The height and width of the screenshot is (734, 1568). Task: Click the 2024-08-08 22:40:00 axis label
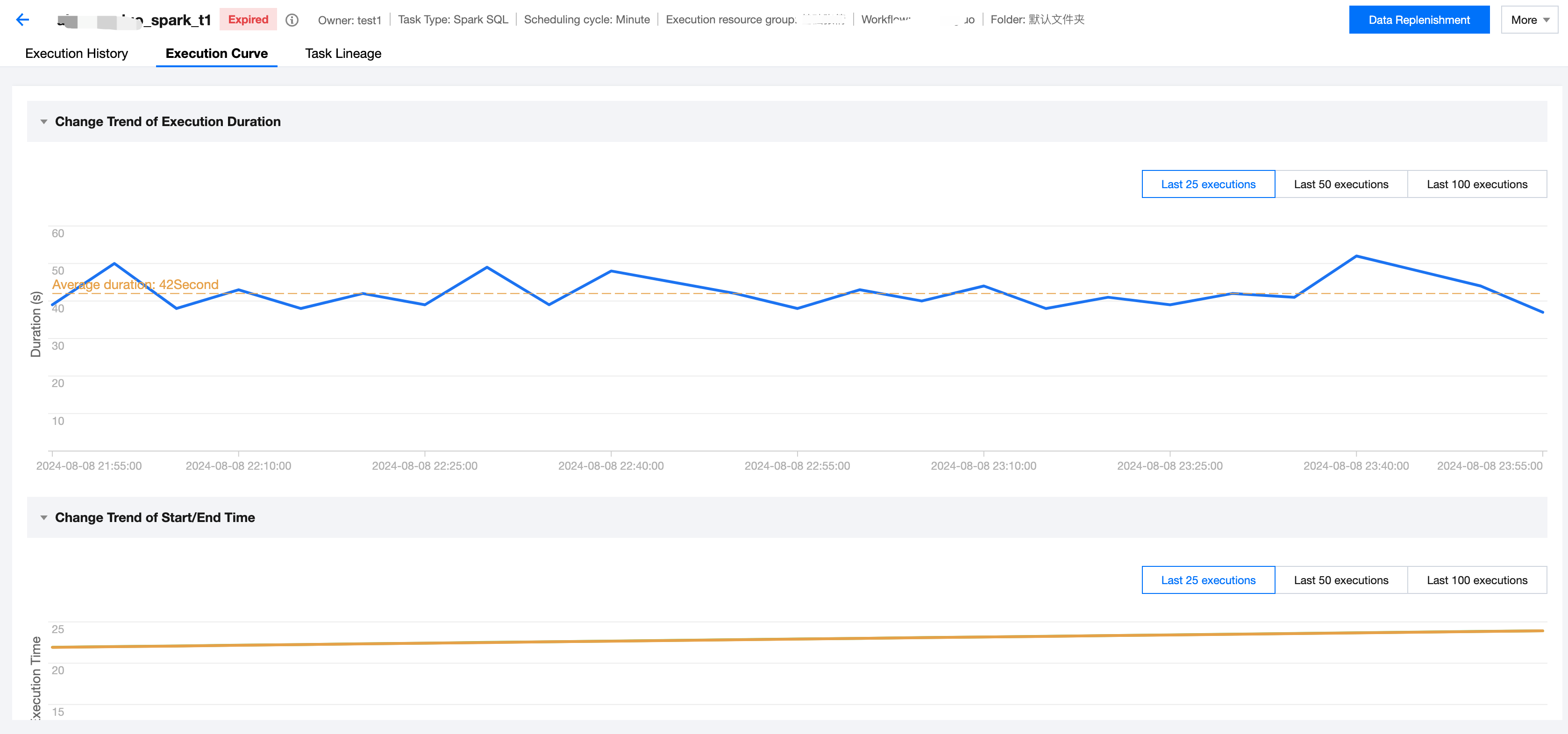point(611,466)
